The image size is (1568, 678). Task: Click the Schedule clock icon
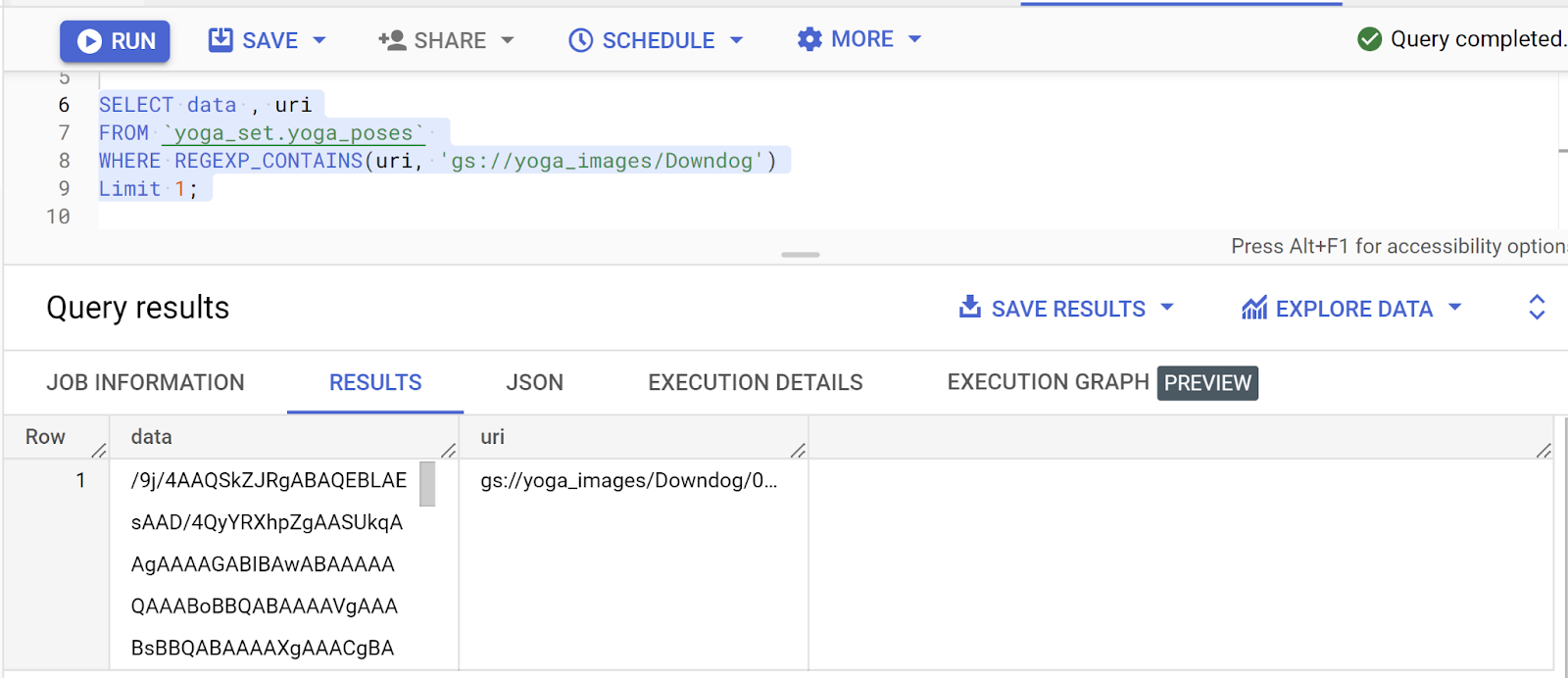(x=581, y=40)
